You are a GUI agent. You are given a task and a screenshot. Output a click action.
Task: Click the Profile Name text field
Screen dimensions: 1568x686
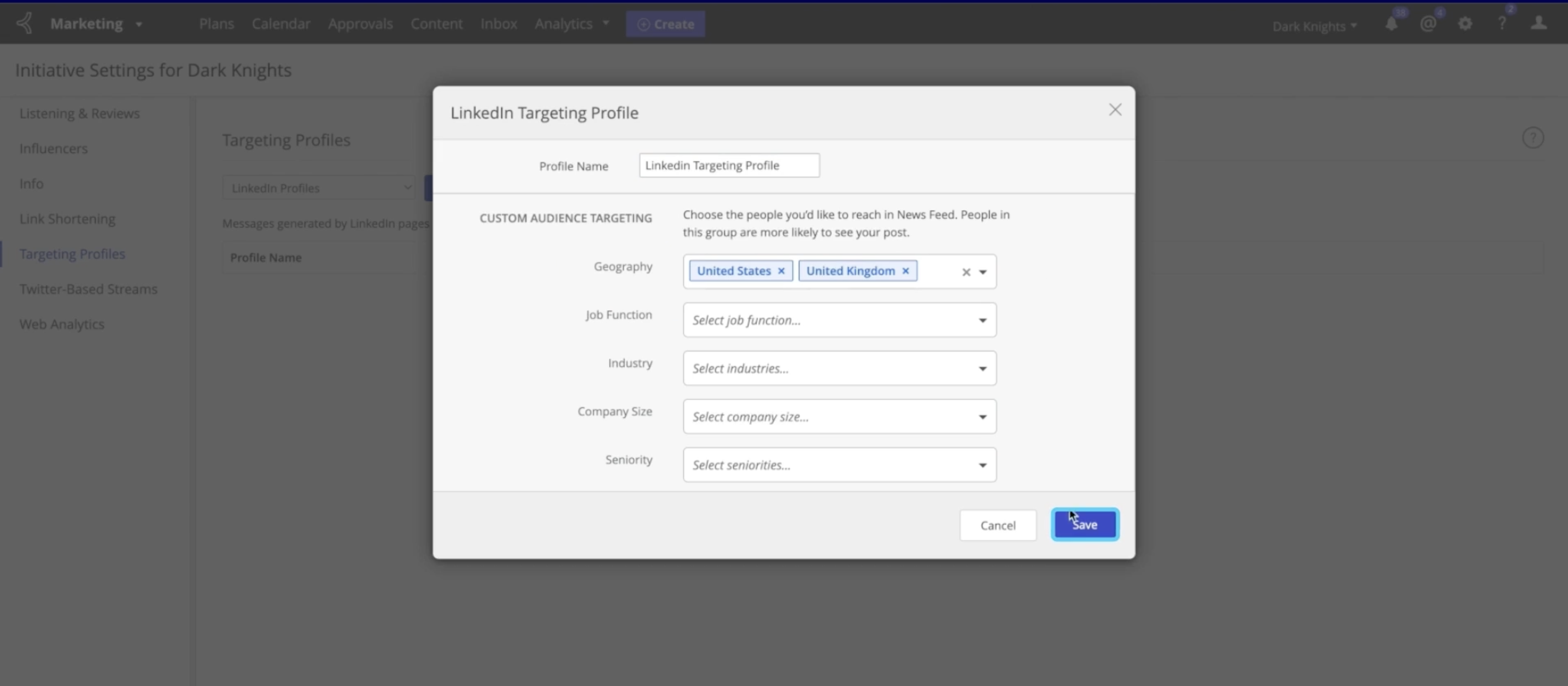pyautogui.click(x=729, y=166)
